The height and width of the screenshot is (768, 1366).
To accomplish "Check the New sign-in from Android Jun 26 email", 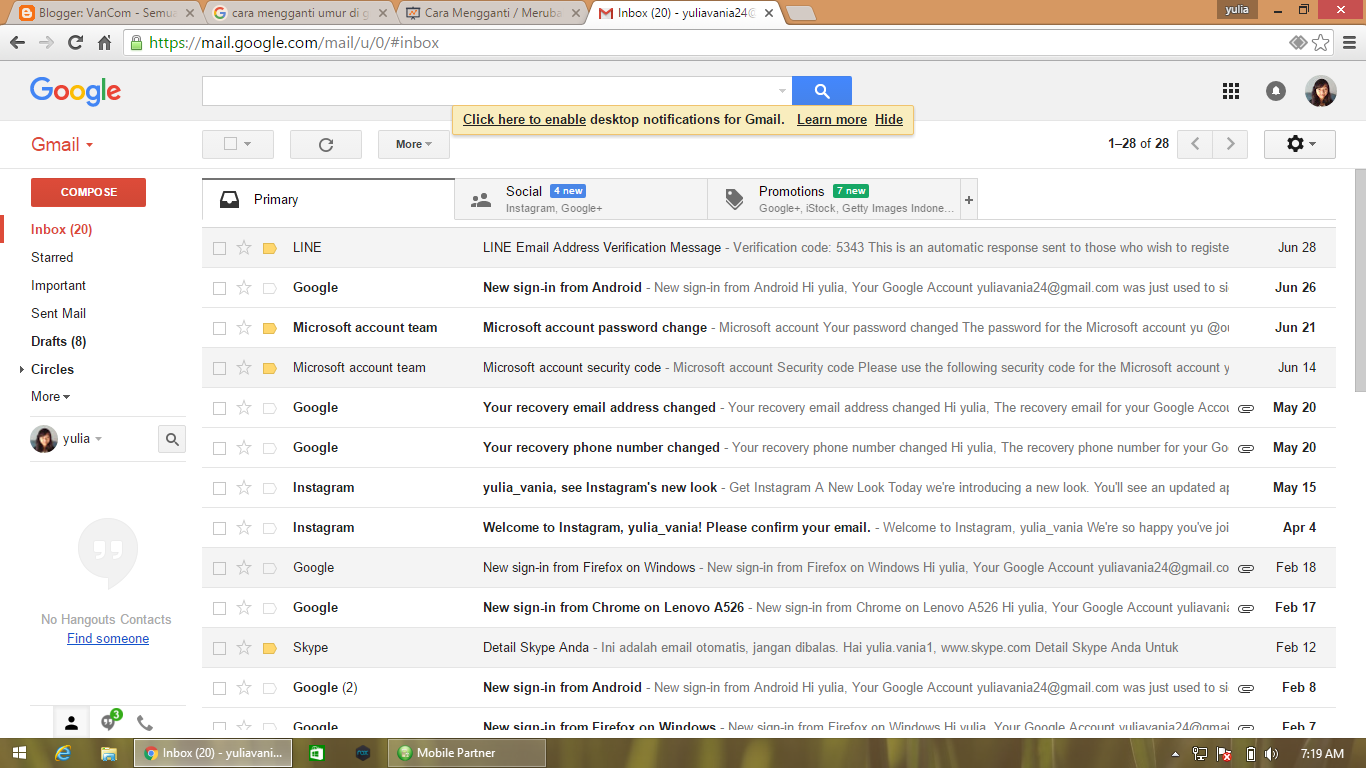I will point(219,288).
